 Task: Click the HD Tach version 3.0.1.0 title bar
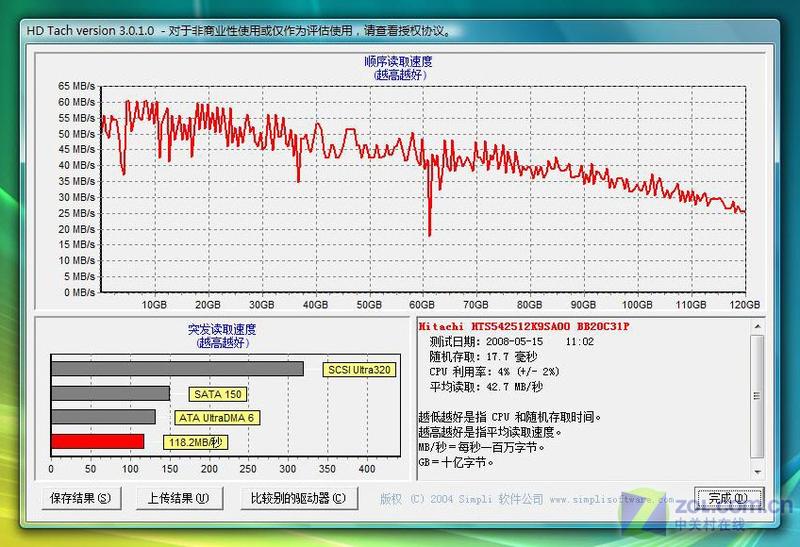tap(400, 31)
